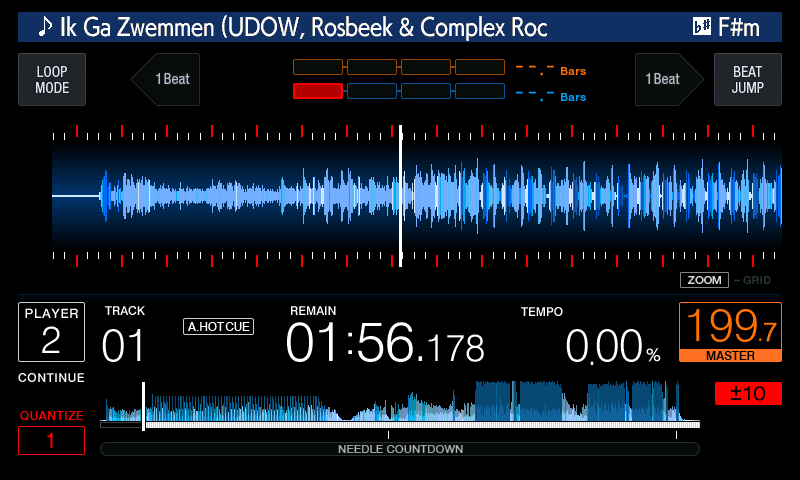Click the white playhead line in large waveform
Image resolution: width=800 pixels, height=480 pixels.
[401, 196]
